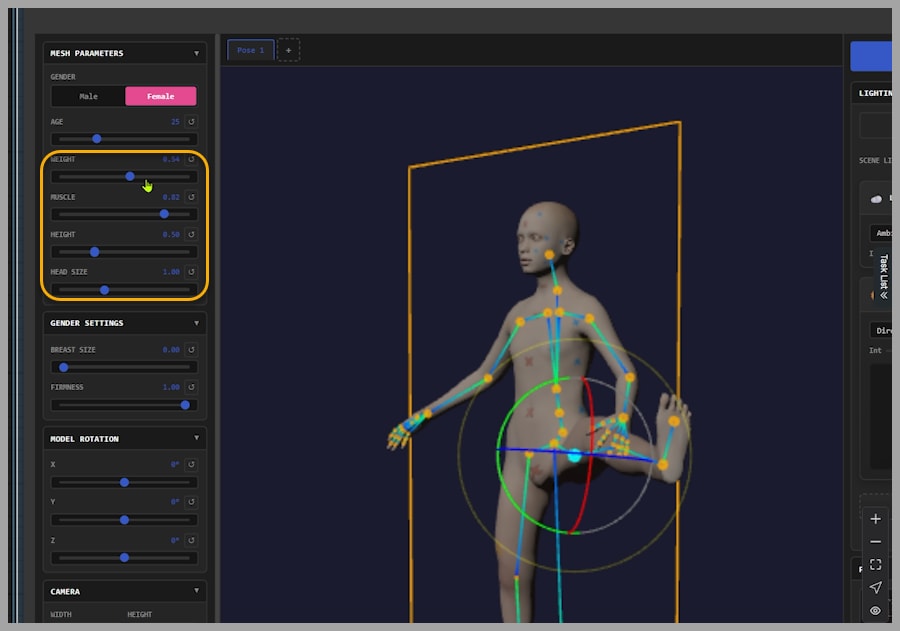Collapse the Camera section
Screen dimensions: 900x631
point(196,591)
